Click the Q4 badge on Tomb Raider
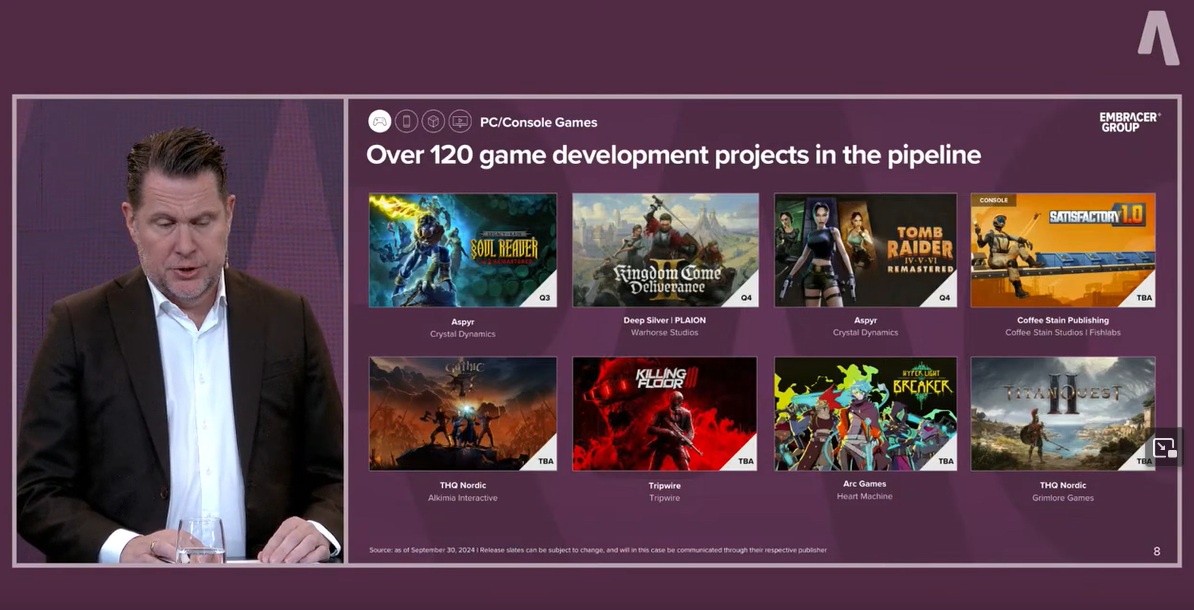 944,298
